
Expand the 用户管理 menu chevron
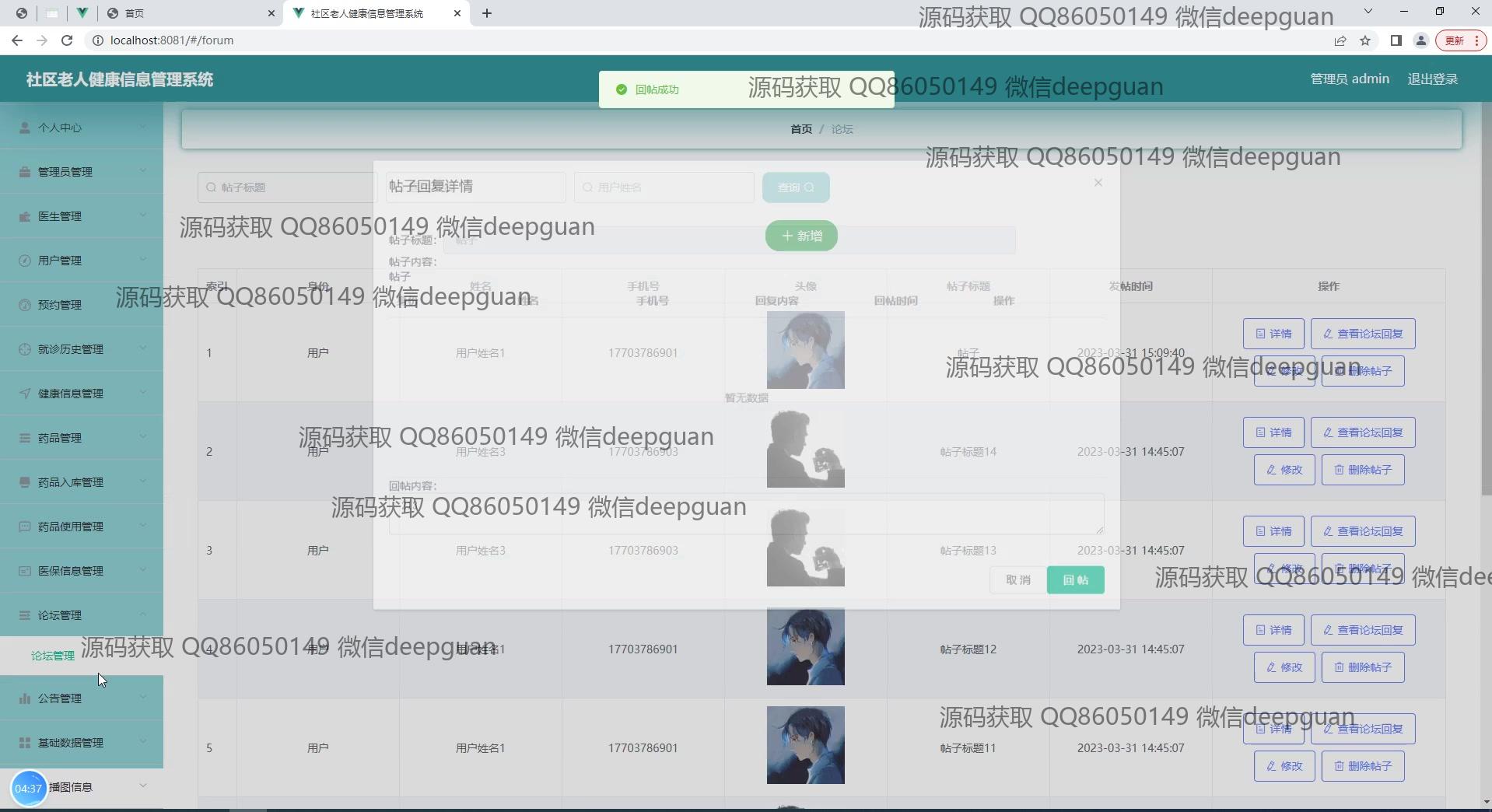click(143, 260)
